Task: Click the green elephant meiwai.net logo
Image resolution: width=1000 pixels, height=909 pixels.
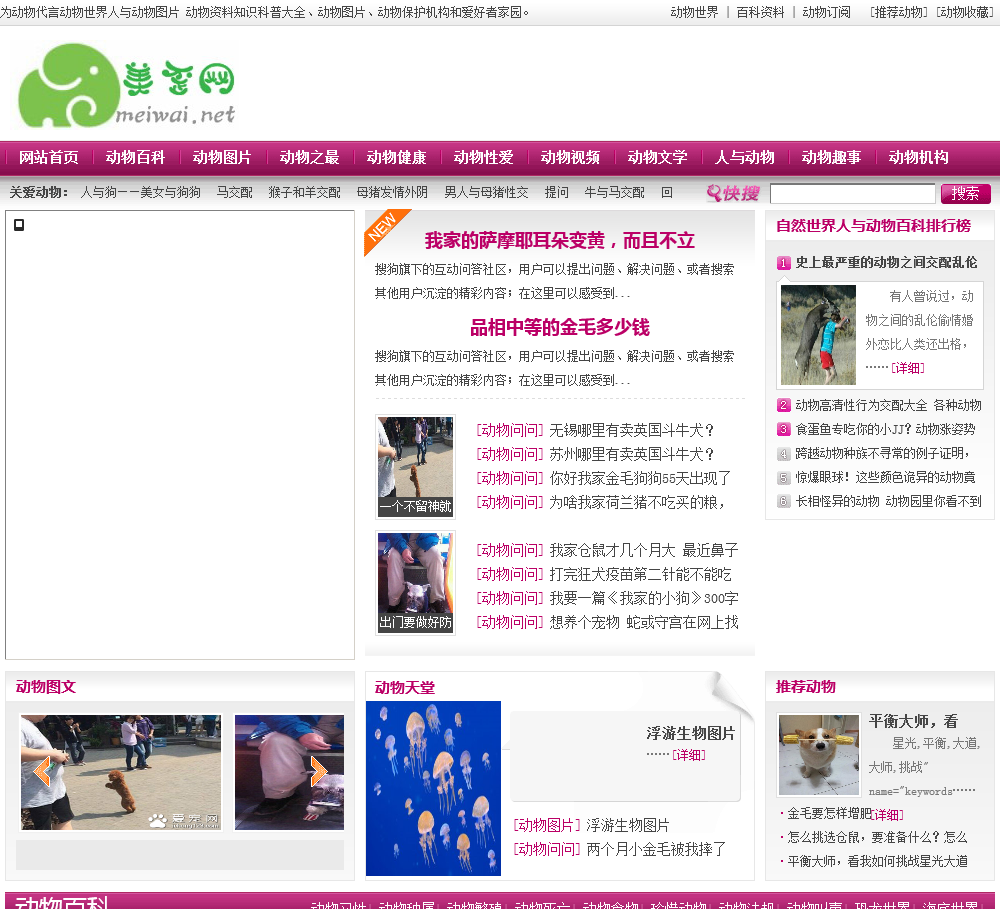Action: tap(127, 85)
